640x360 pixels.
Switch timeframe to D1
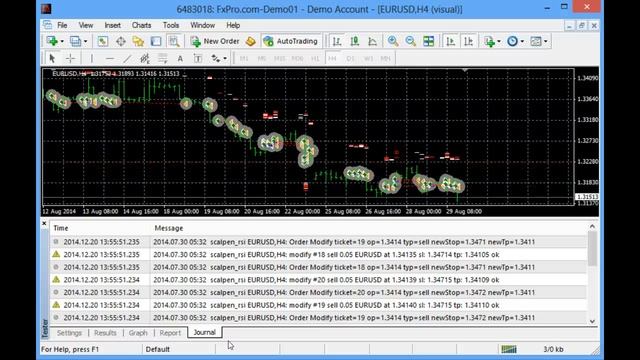pyautogui.click(x=350, y=58)
